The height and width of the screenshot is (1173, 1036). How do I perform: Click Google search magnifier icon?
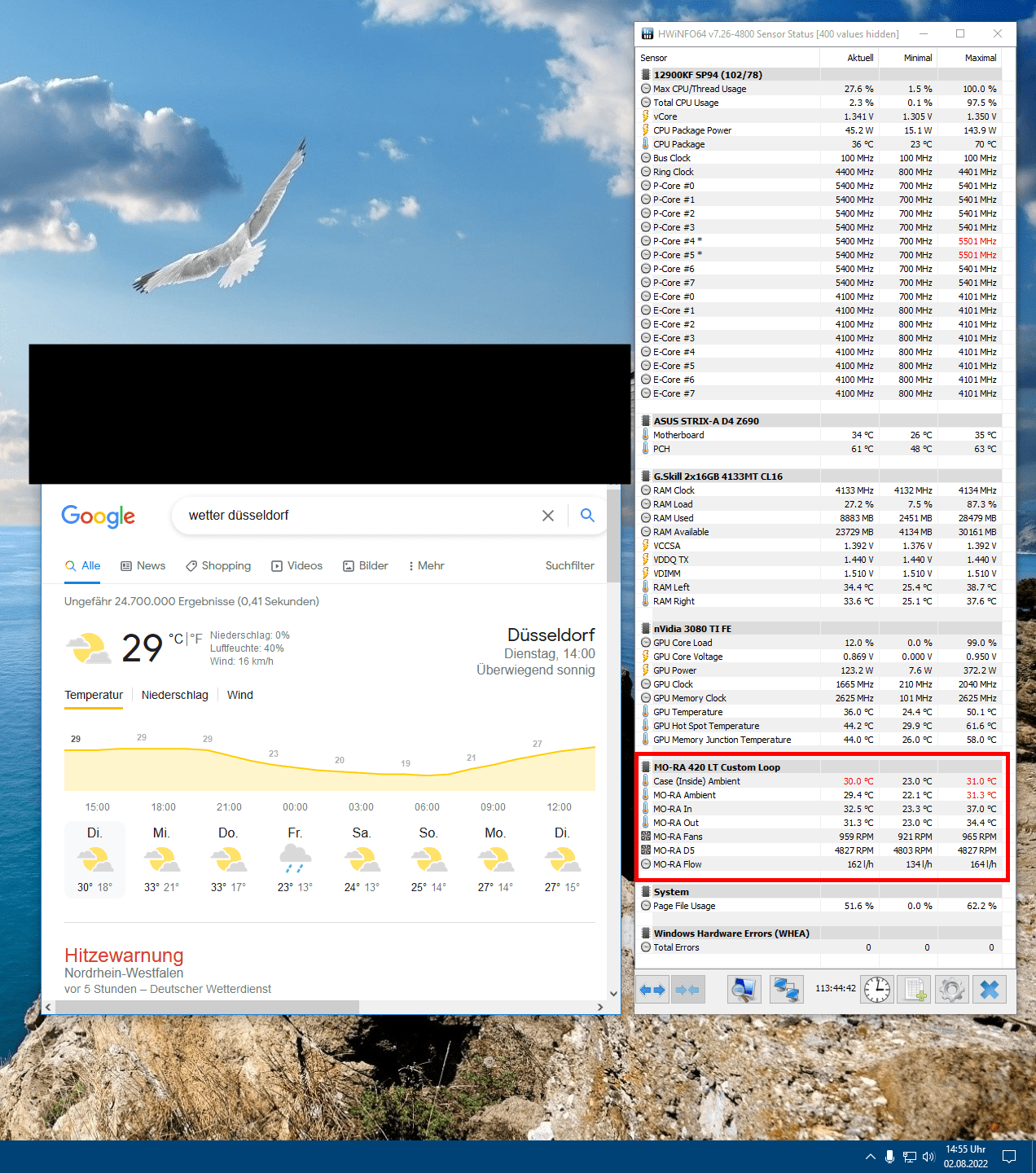(587, 516)
